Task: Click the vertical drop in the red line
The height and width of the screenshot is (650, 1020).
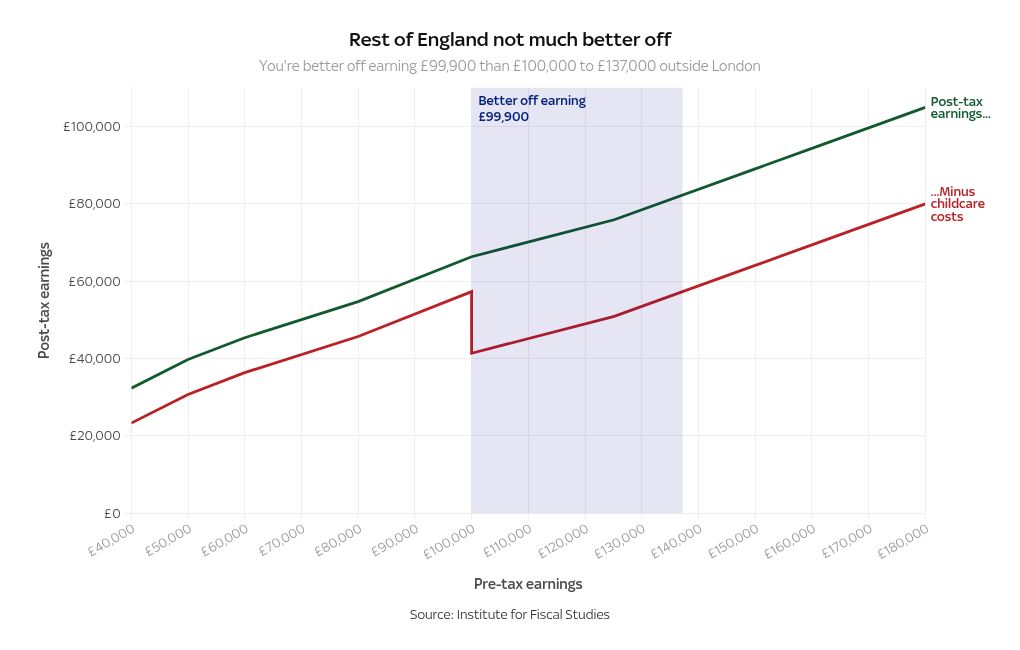Action: (471, 322)
